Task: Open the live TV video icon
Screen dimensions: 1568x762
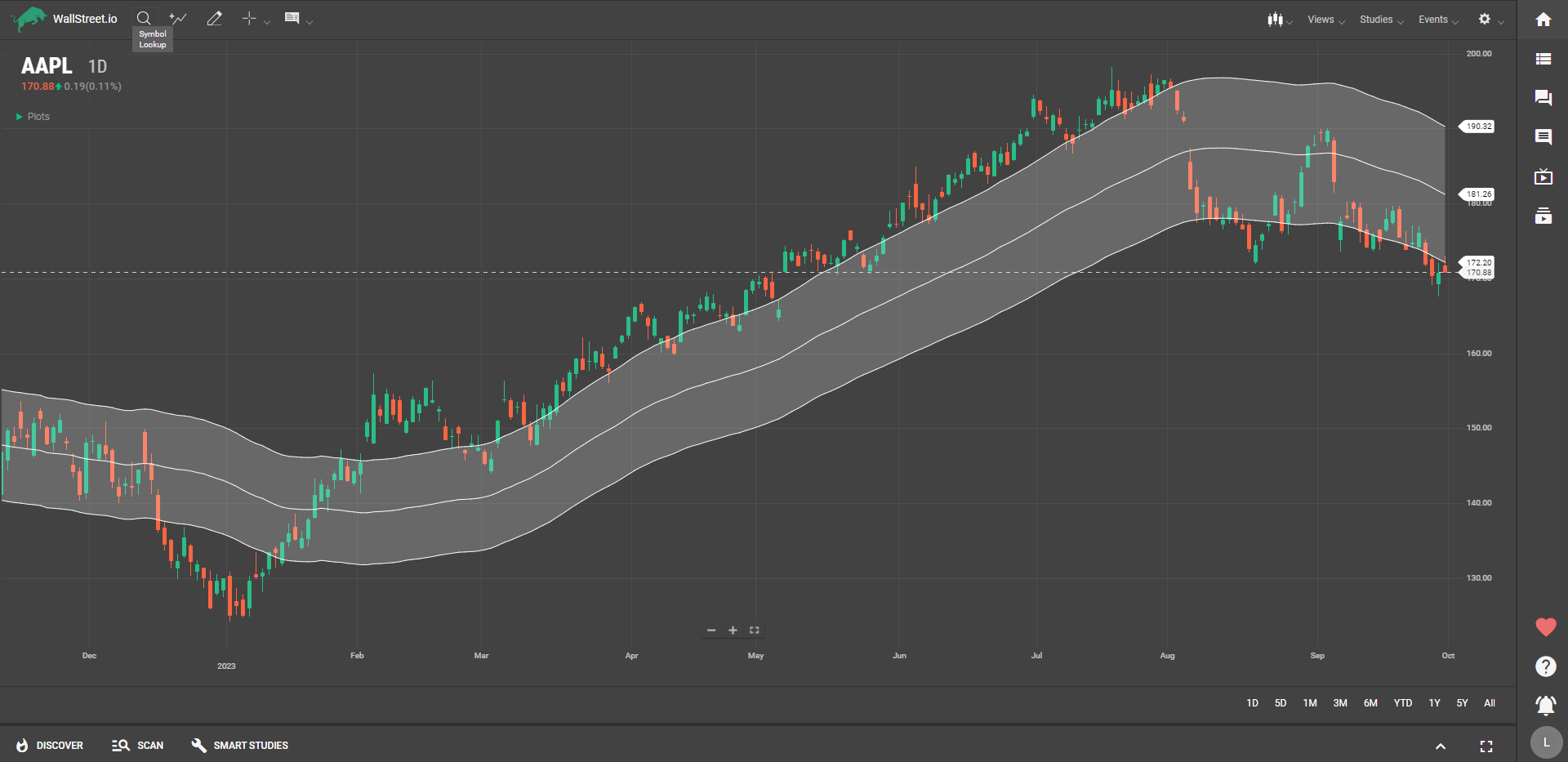Action: point(1543,176)
